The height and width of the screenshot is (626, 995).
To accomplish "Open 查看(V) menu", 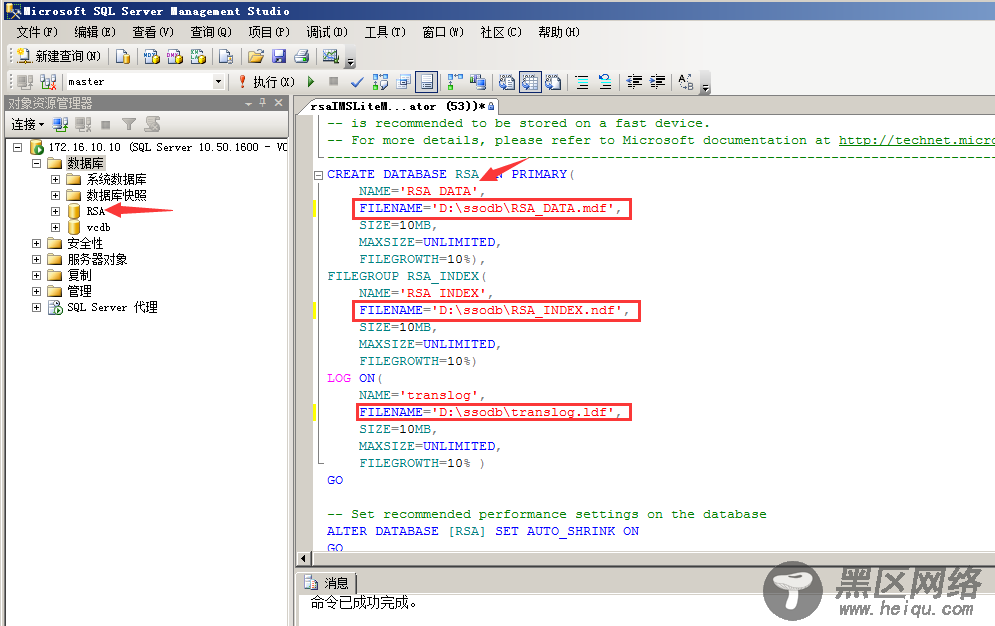I will pyautogui.click(x=152, y=32).
